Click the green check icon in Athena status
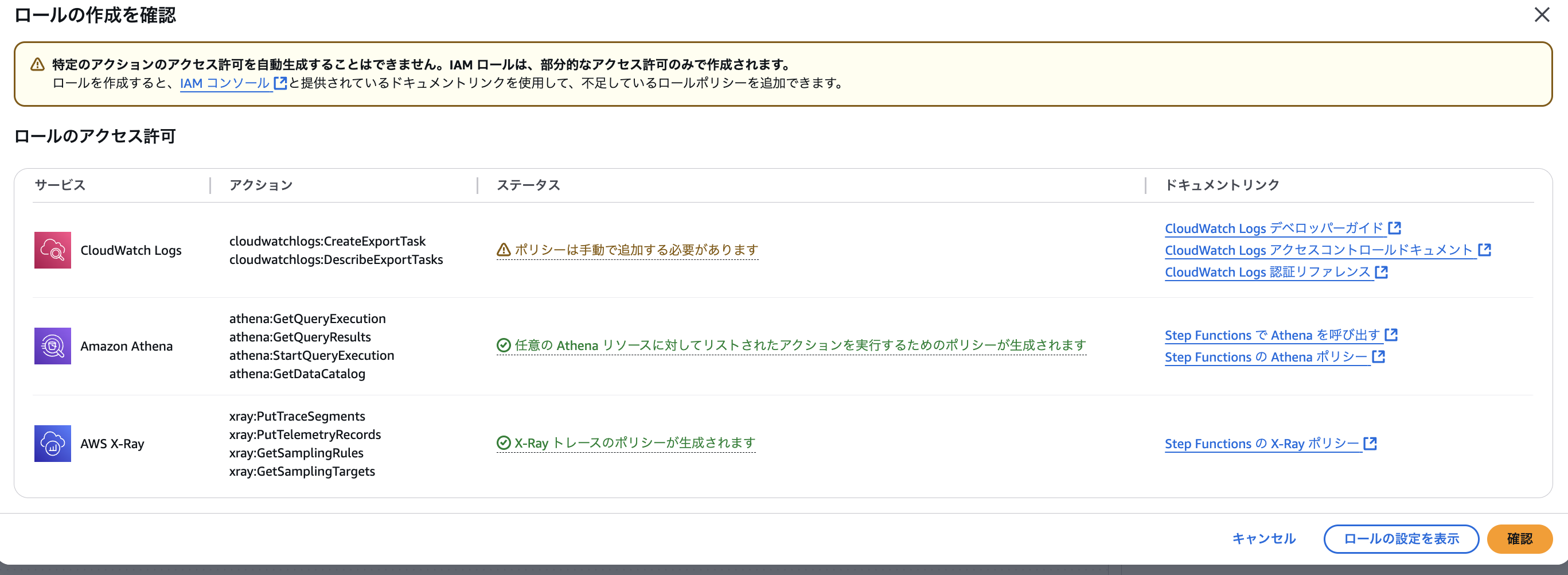1568x575 pixels. tap(504, 345)
